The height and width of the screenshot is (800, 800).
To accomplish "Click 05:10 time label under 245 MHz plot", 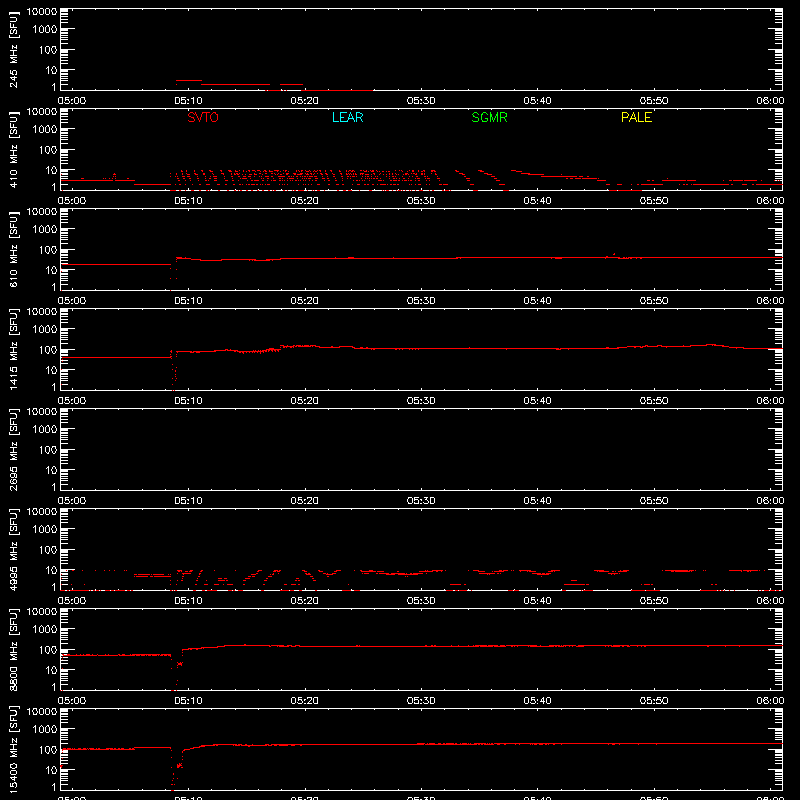I will click(188, 101).
